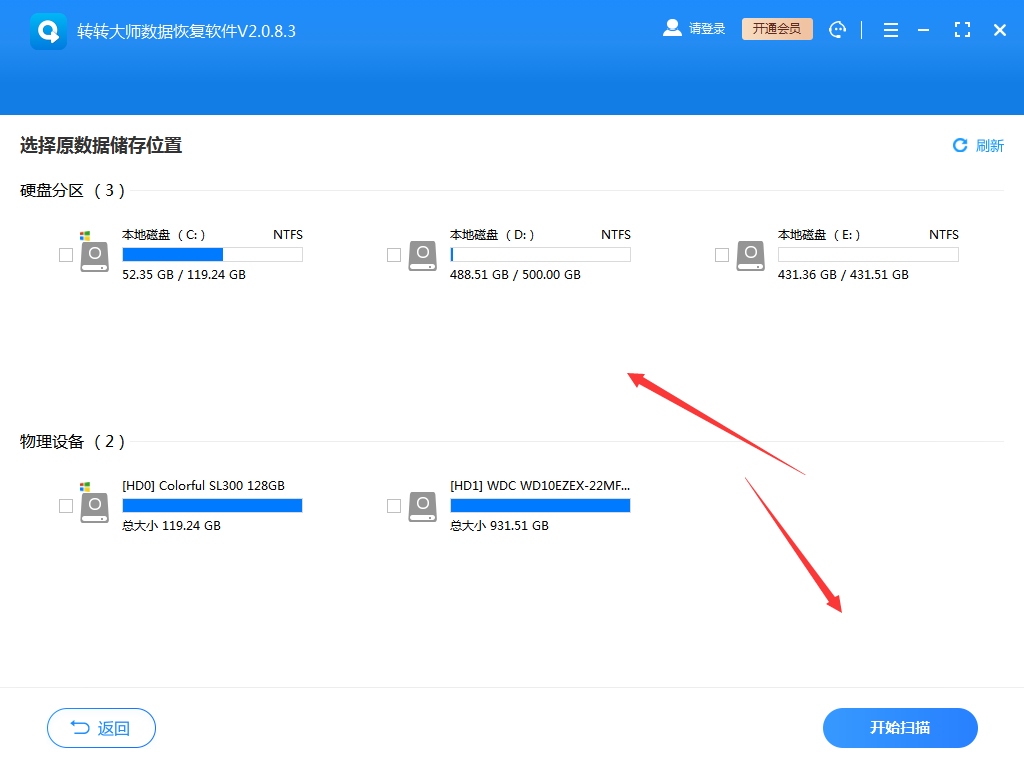Click the user avatar icon before 请登录
The height and width of the screenshot is (768, 1024).
[671, 27]
